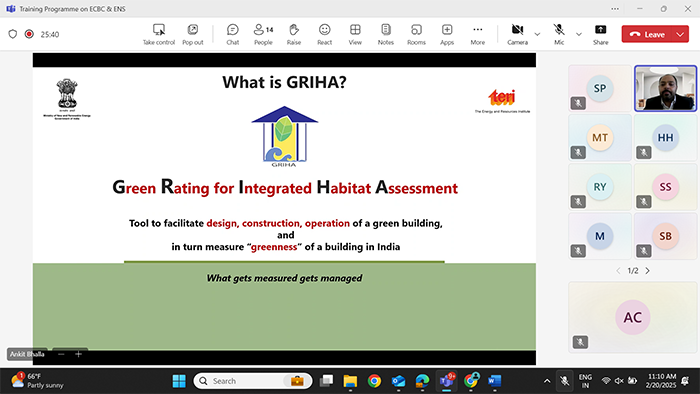
Task: Open the dropdown next to Leave
Action: 680,34
